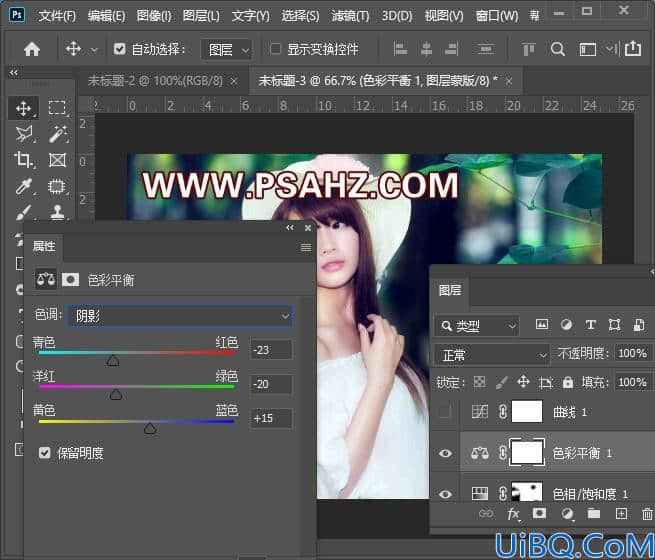Click distribute vertically icon
This screenshot has height=560, width=655.
[485, 49]
